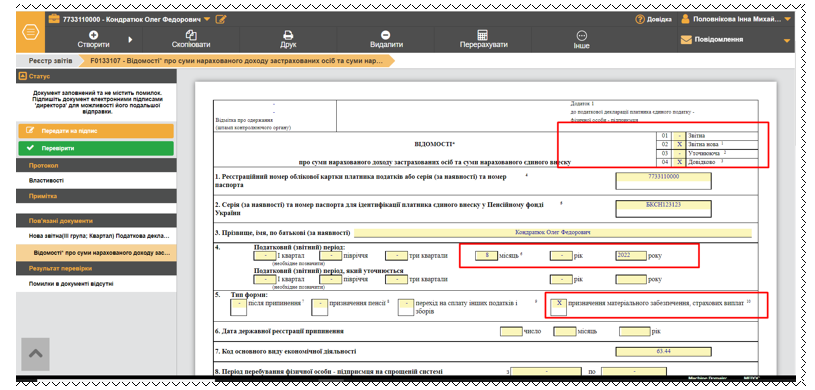Toggle перехід на сплату інших податків box
Screen dimensions: 815x390
(x=406, y=307)
